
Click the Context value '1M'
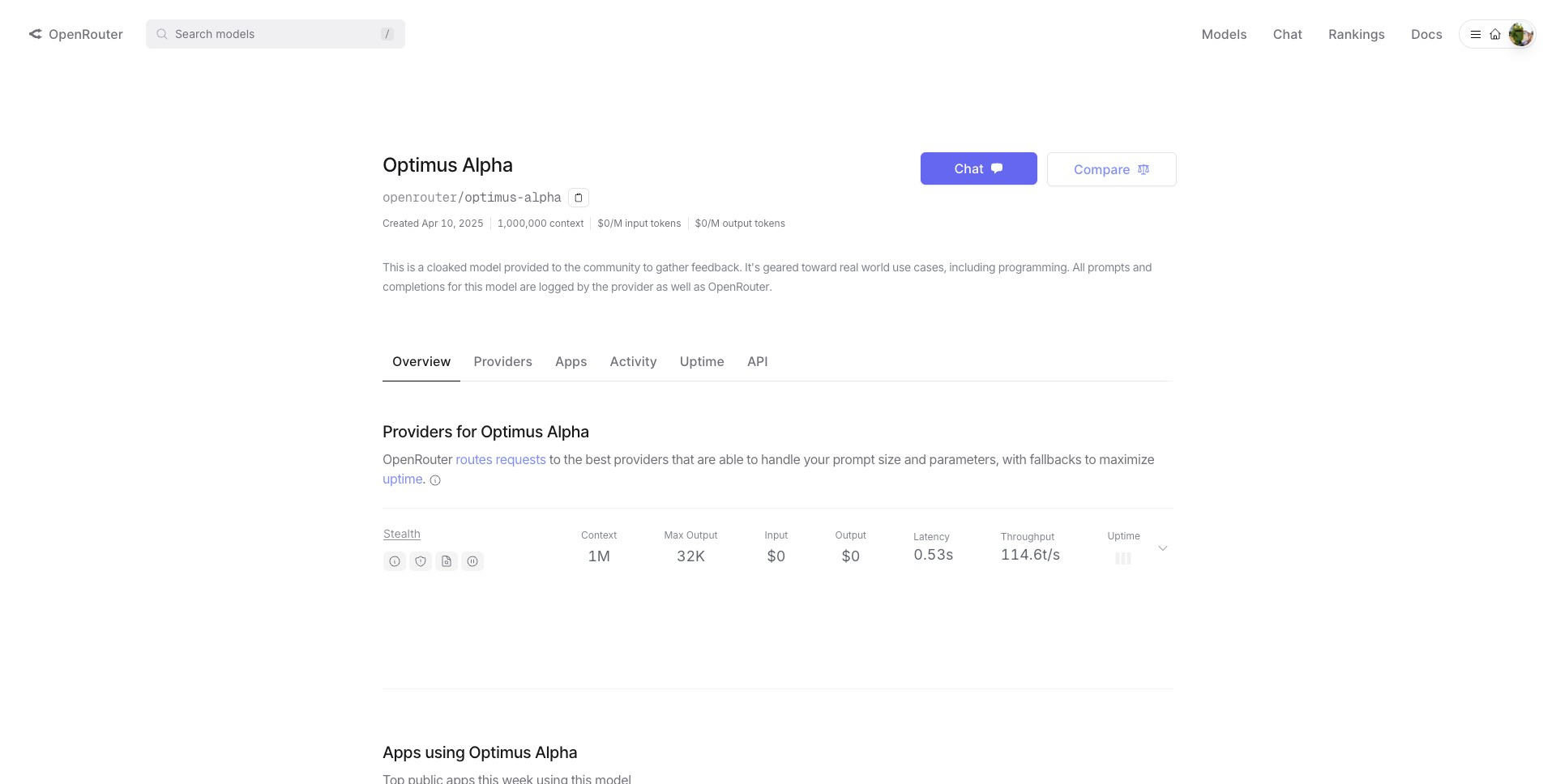[x=599, y=556]
